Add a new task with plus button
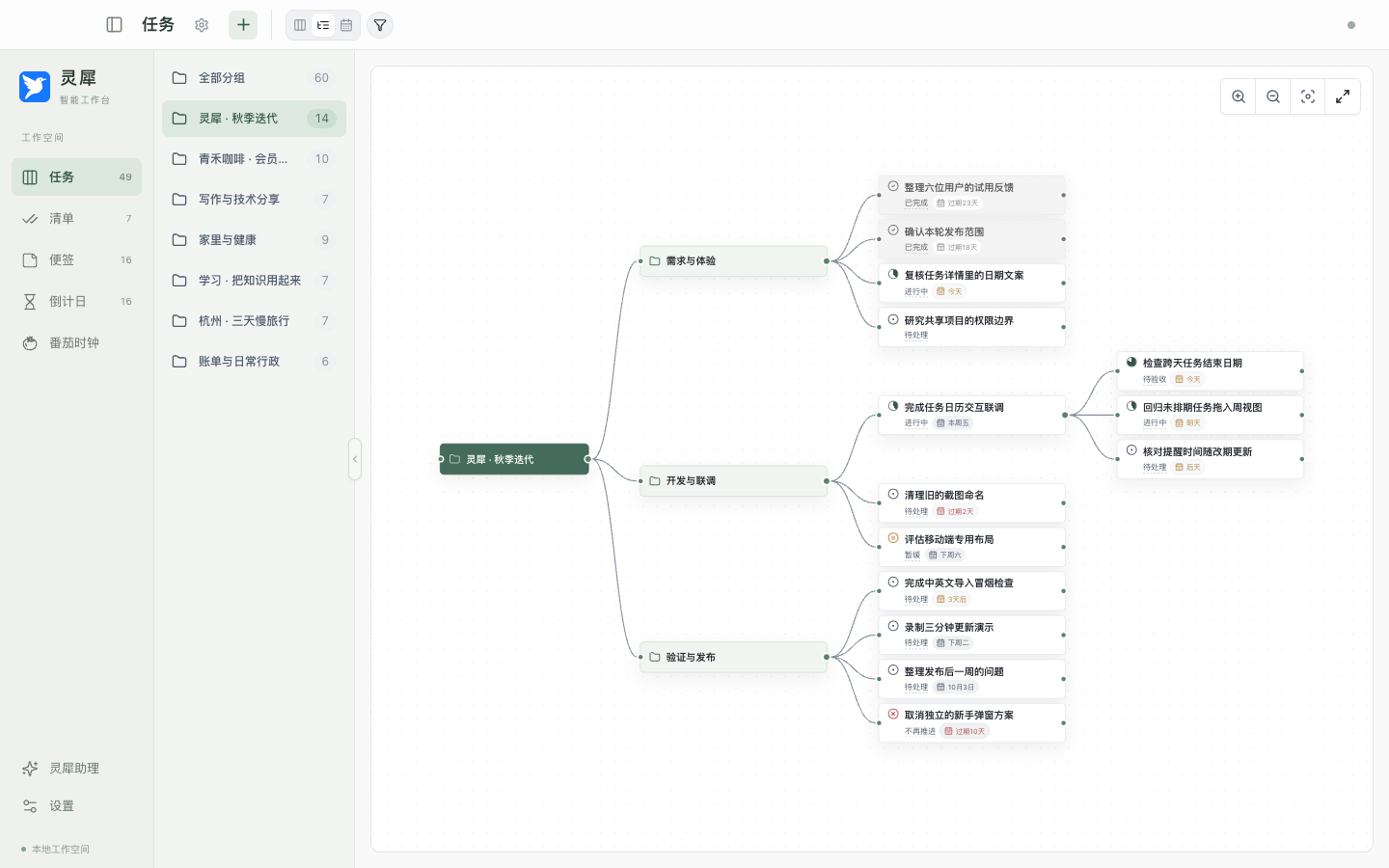 click(x=243, y=25)
